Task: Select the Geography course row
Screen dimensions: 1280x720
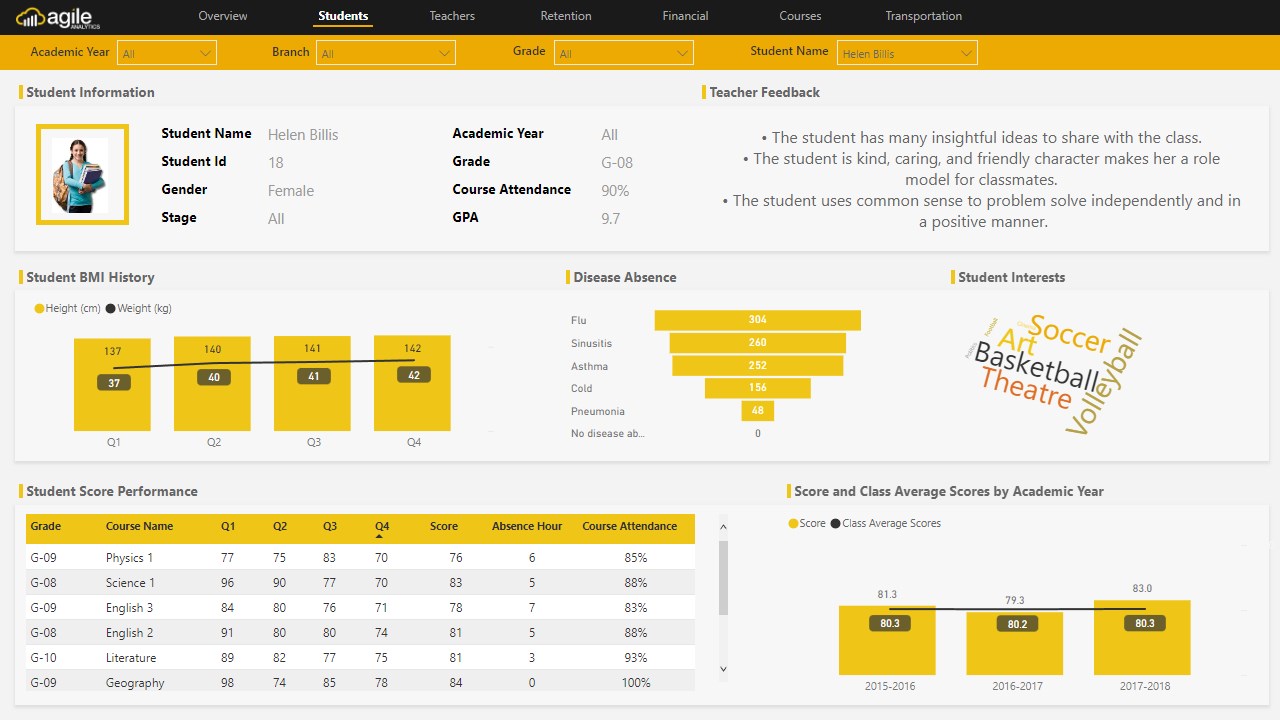Action: [360, 682]
